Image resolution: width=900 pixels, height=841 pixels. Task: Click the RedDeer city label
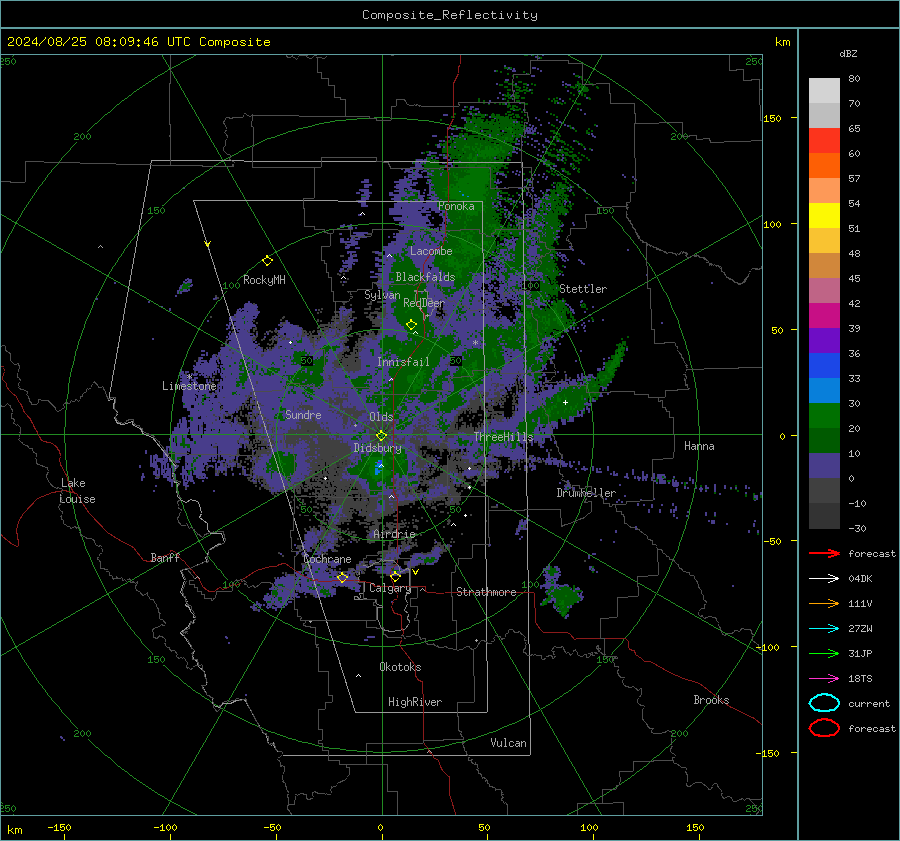pyautogui.click(x=424, y=303)
